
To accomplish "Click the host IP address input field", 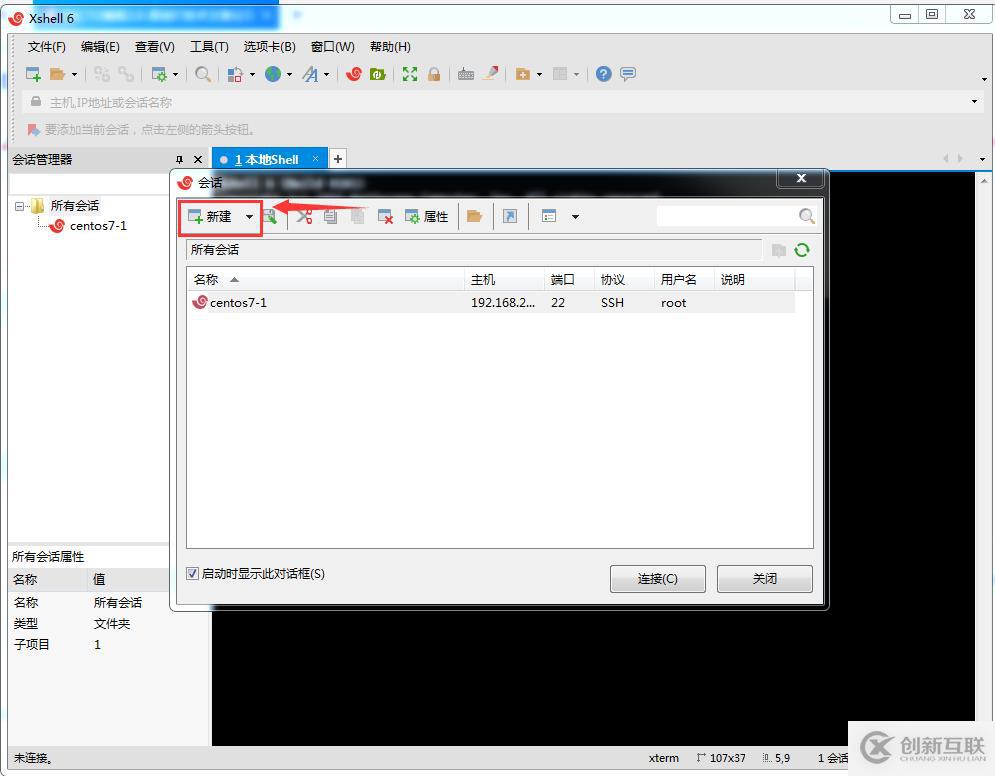I will (x=501, y=102).
